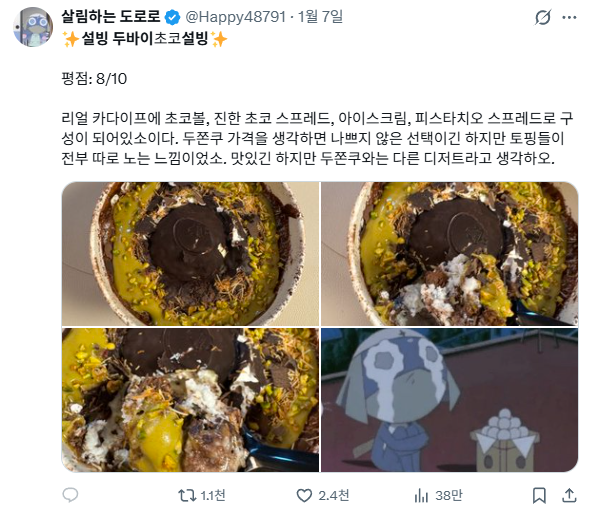Click the 2.4천 like count

pos(334,495)
